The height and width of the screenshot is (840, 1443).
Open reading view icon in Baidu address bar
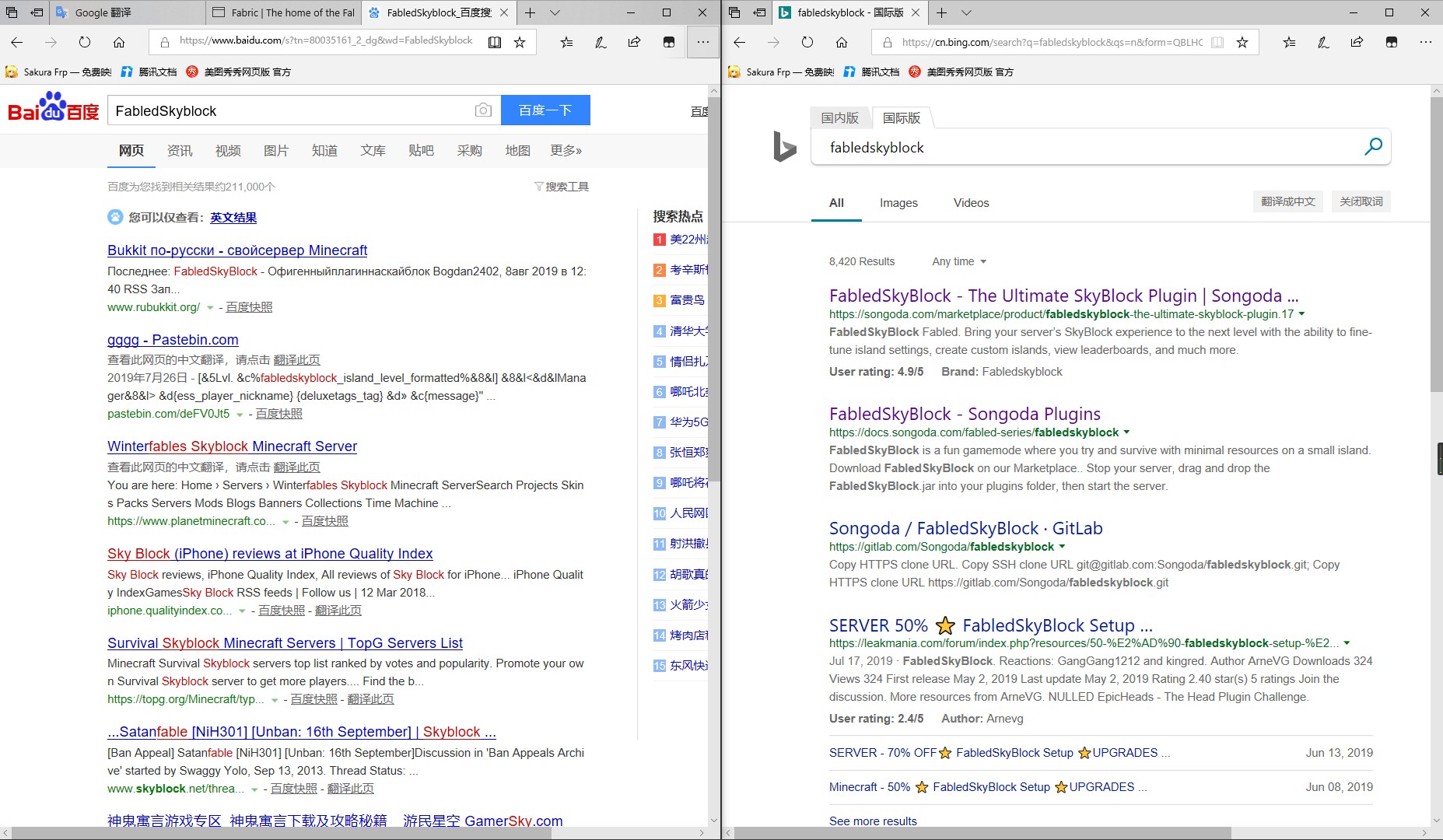[x=495, y=42]
